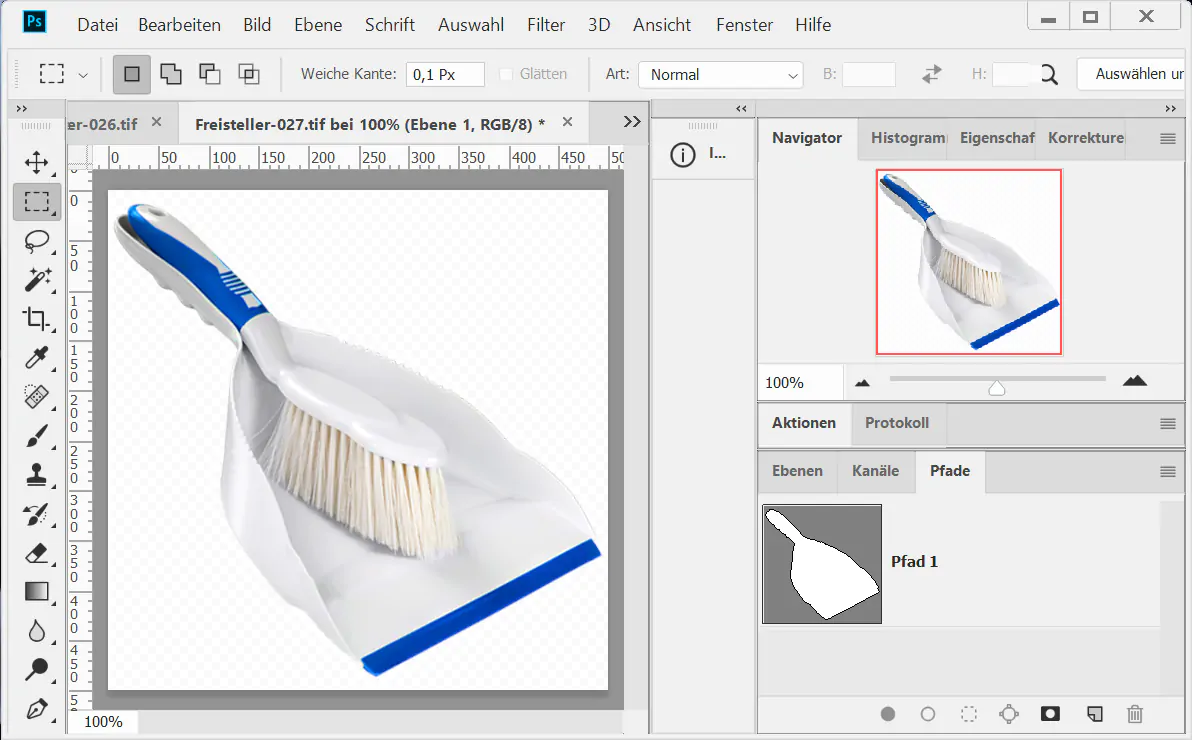
Task: Expand the hidden document tabs list
Action: (631, 121)
